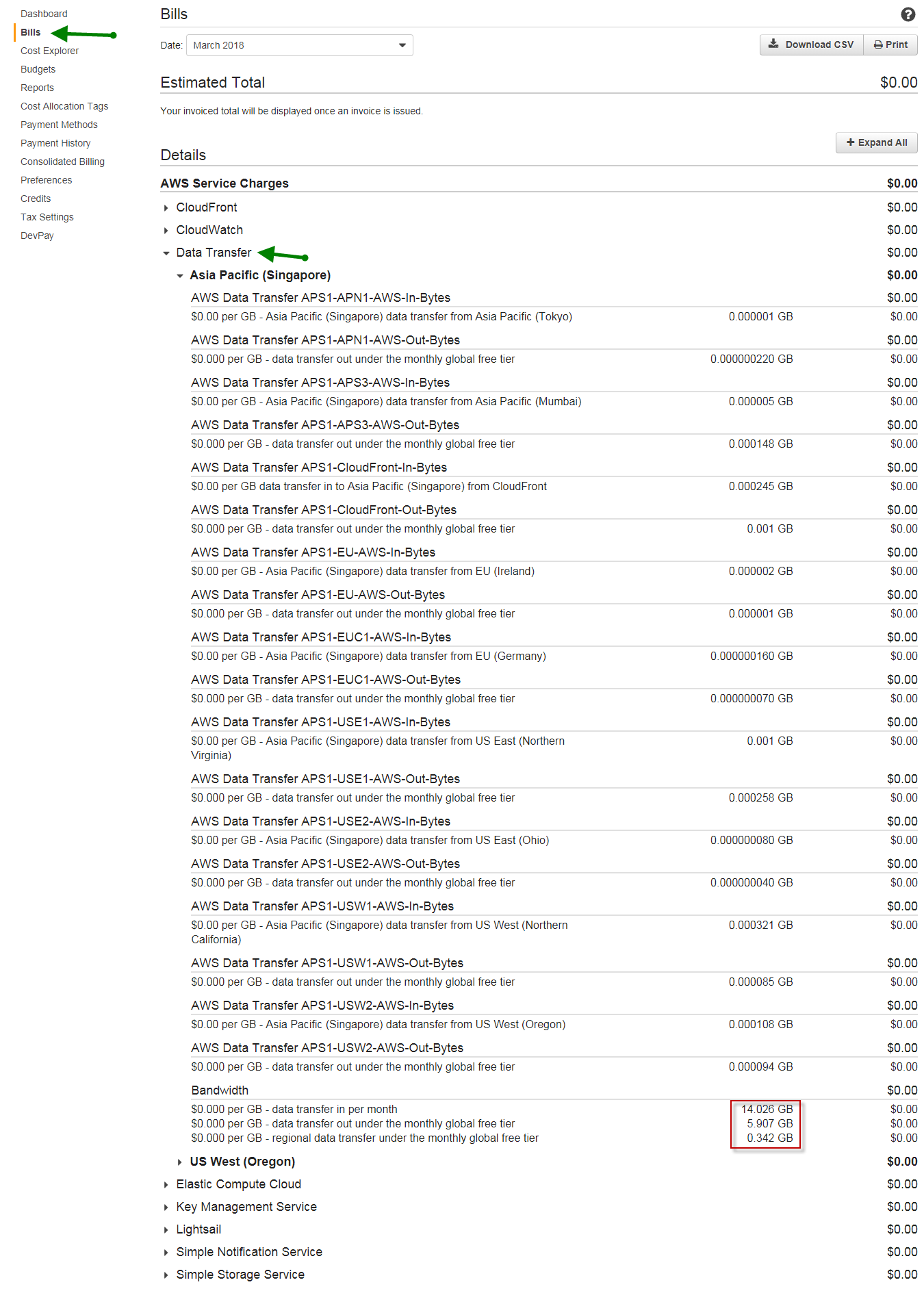This screenshot has width=924, height=1291.
Task: Open Cost Explorer in the sidebar
Action: coord(49,51)
